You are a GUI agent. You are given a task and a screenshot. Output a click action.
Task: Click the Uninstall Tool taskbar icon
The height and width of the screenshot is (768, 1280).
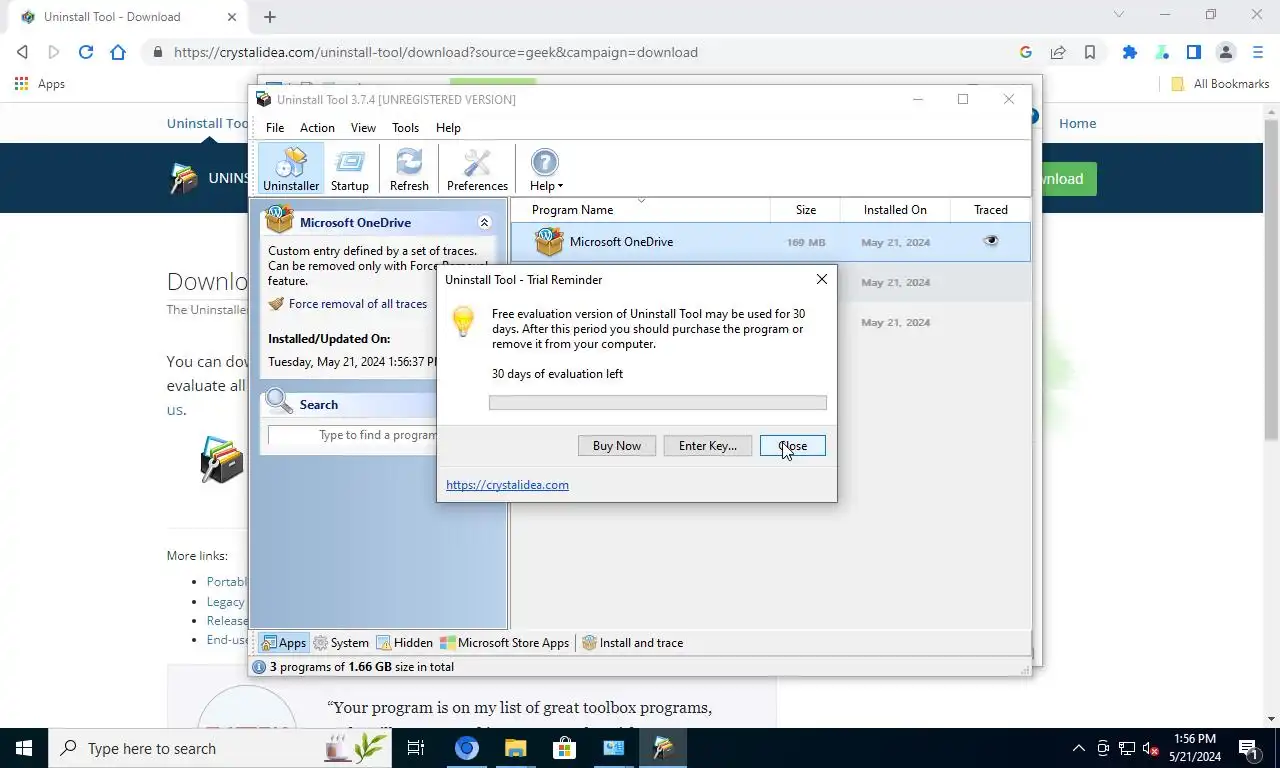[662, 748]
